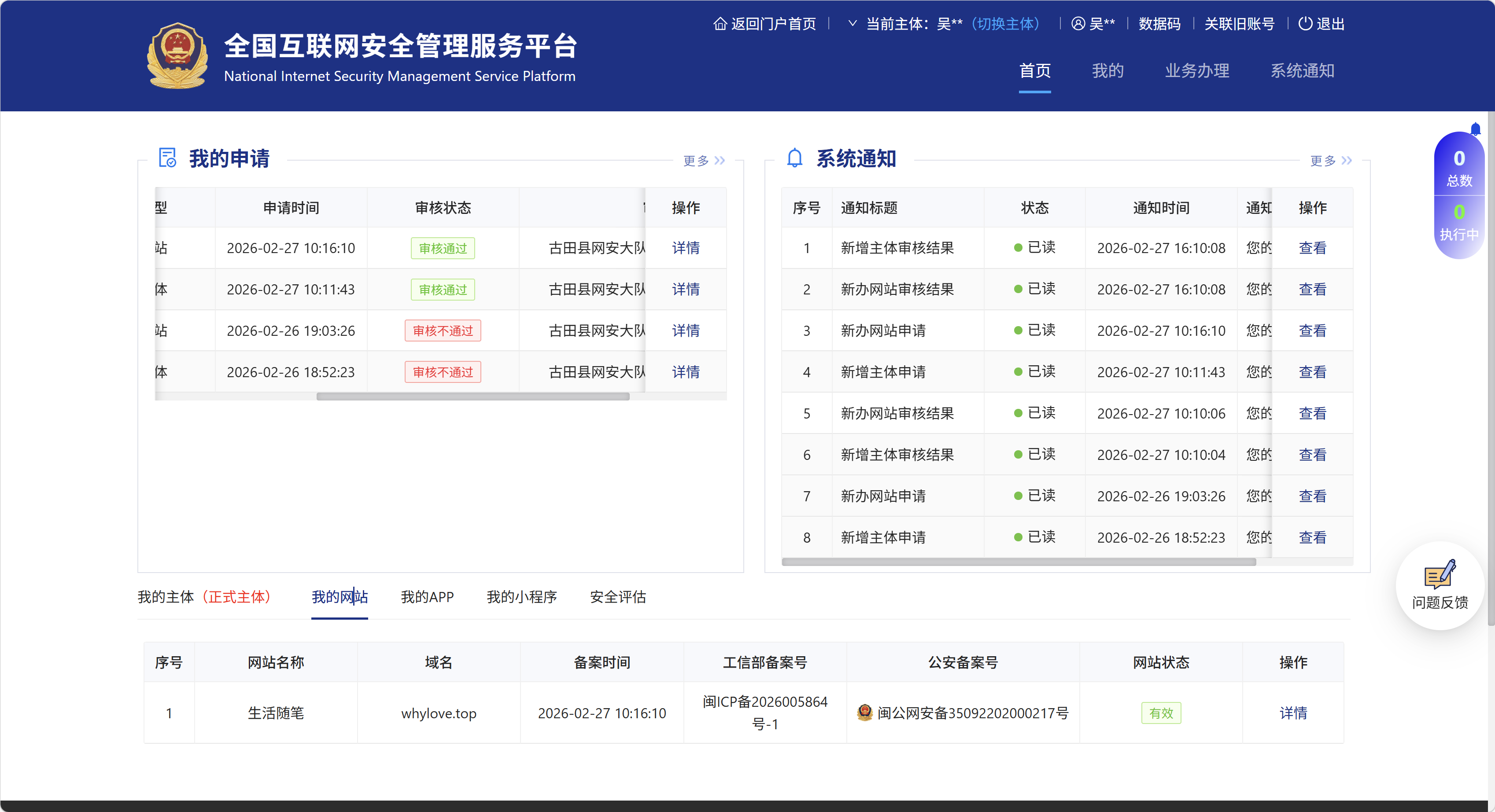Screen dimensions: 1495x812
Task: Click the 执行中 counter badge on the right
Action: click(1460, 223)
